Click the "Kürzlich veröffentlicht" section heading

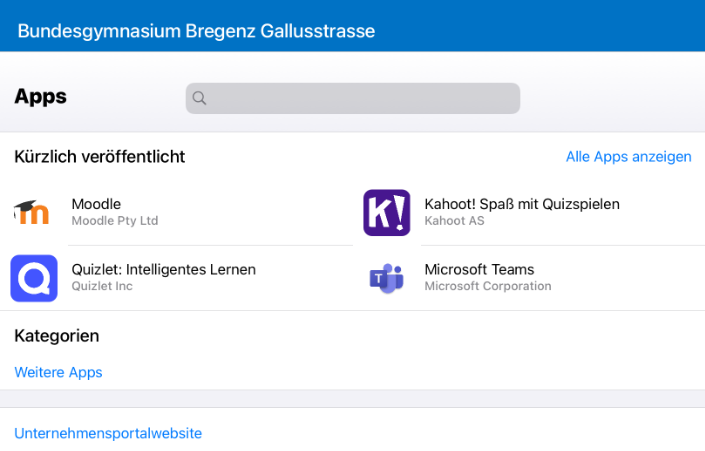click(100, 157)
